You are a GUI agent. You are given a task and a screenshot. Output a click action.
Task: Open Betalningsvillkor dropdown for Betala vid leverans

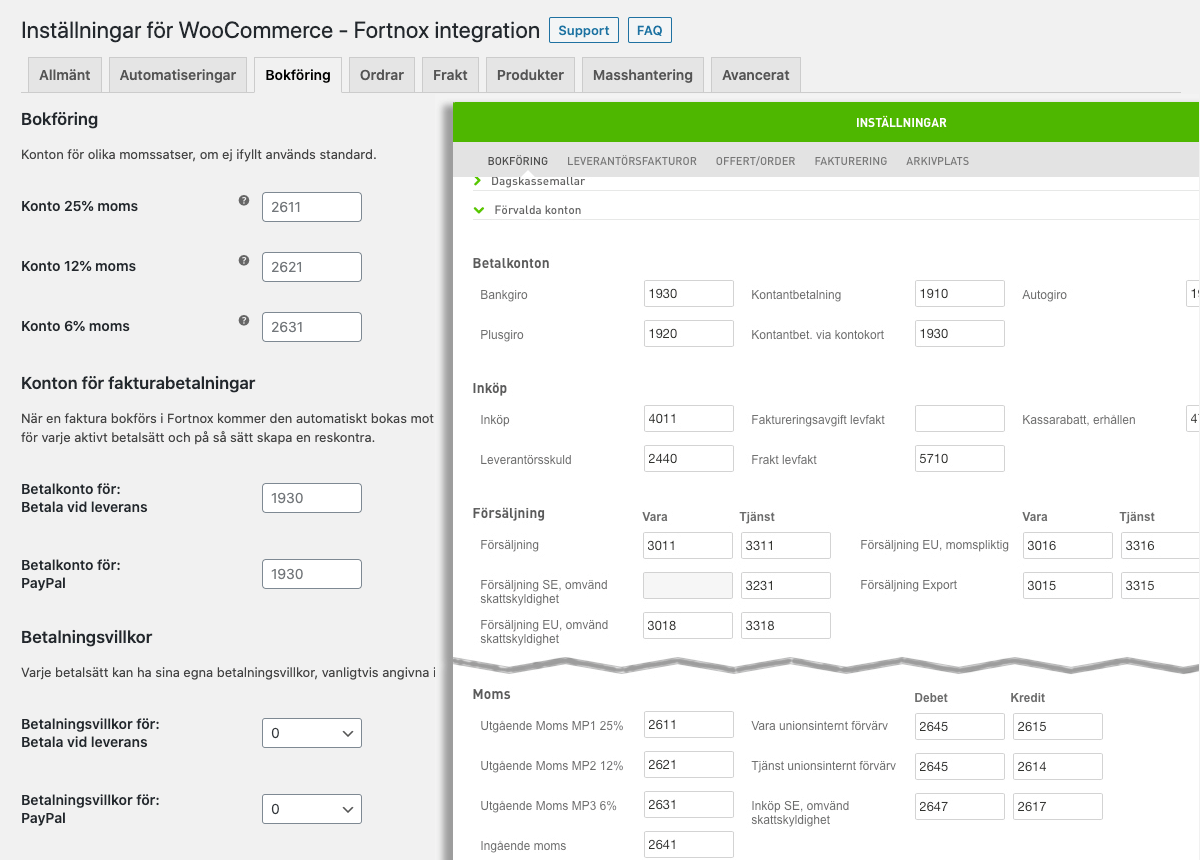click(x=311, y=733)
